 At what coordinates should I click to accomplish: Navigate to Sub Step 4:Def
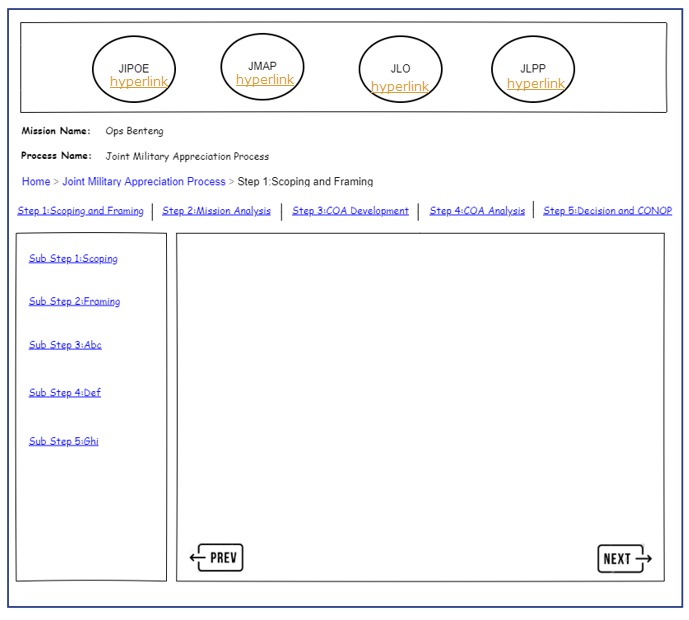point(65,393)
